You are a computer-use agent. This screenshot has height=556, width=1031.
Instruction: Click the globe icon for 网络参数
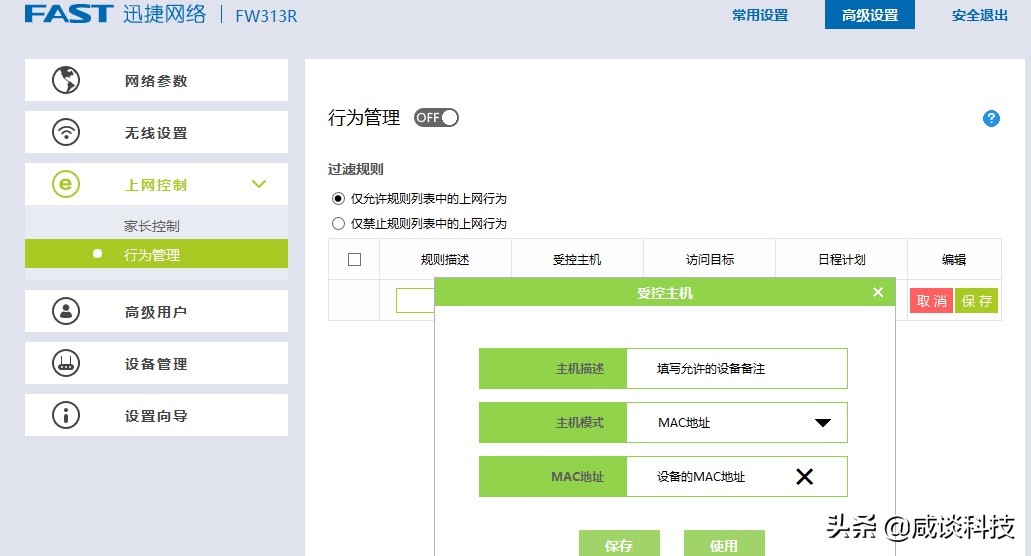[66, 80]
